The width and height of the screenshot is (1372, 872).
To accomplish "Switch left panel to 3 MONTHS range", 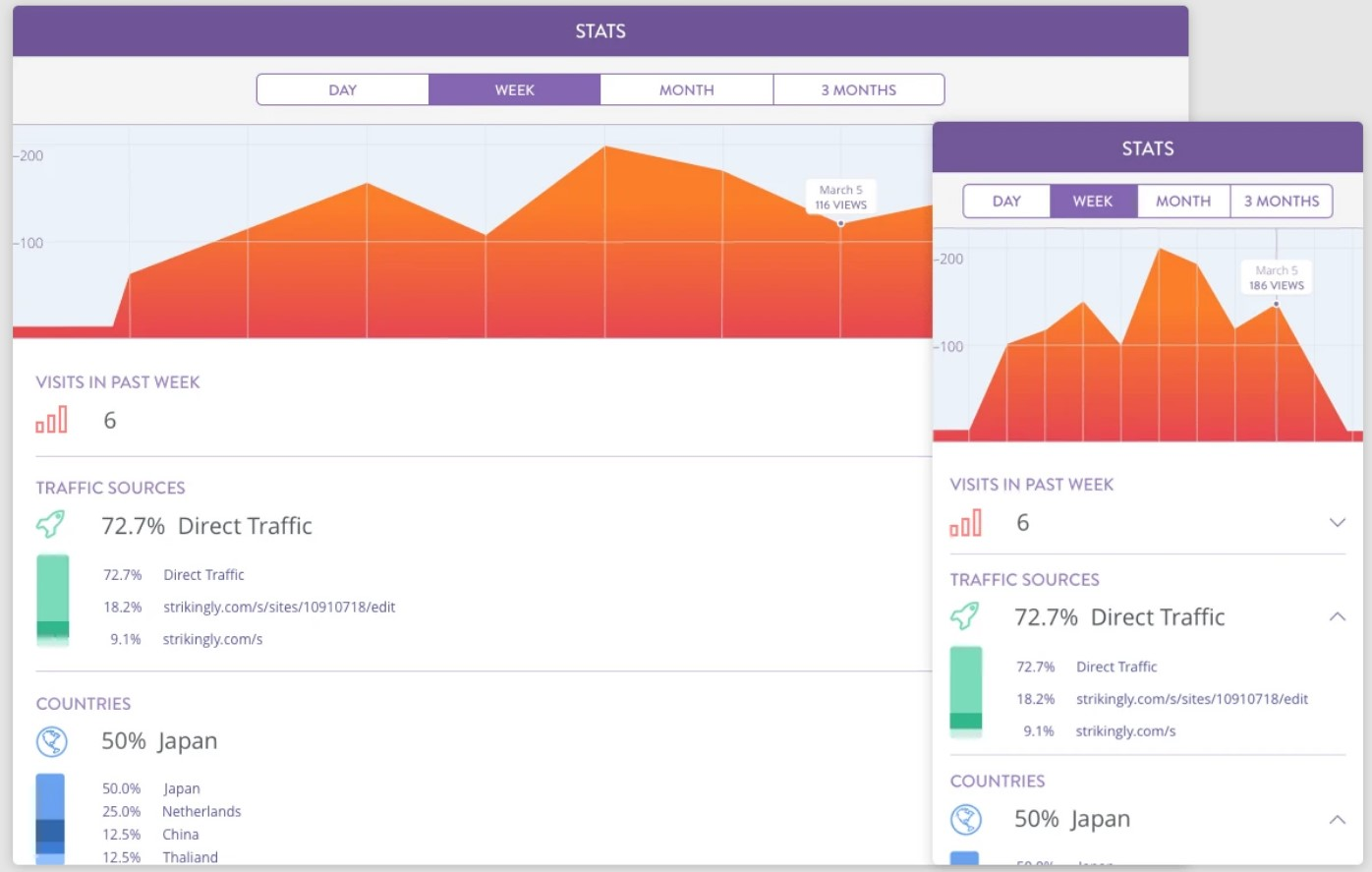I will coord(858,88).
